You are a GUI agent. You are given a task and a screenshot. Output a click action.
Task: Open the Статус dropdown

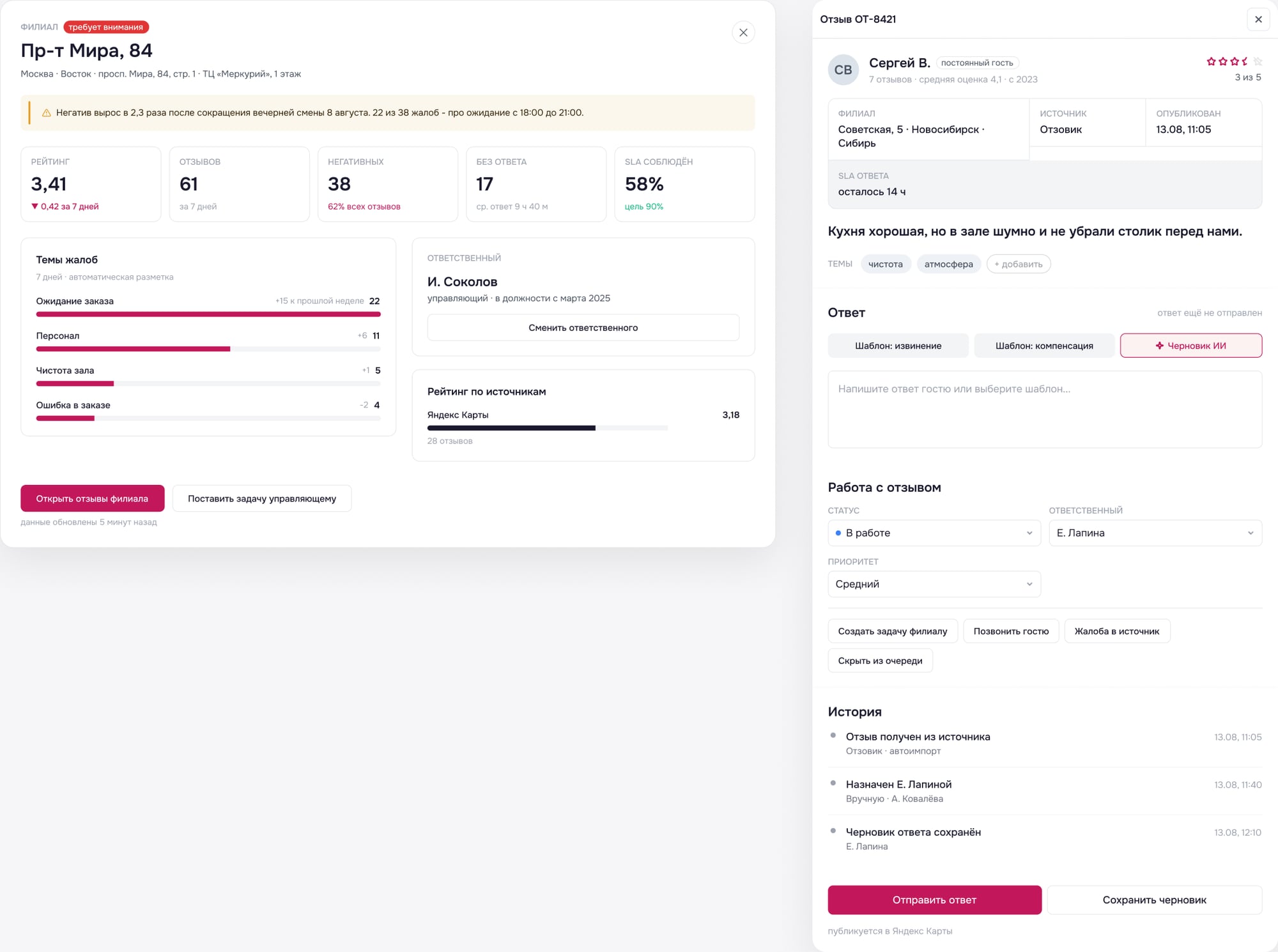(934, 533)
